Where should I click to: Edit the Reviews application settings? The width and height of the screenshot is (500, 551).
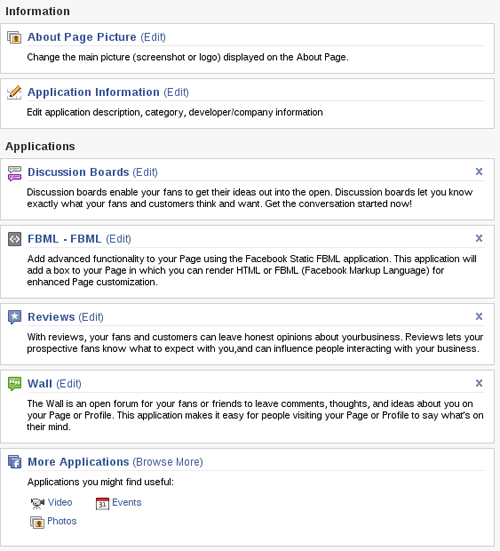91,317
